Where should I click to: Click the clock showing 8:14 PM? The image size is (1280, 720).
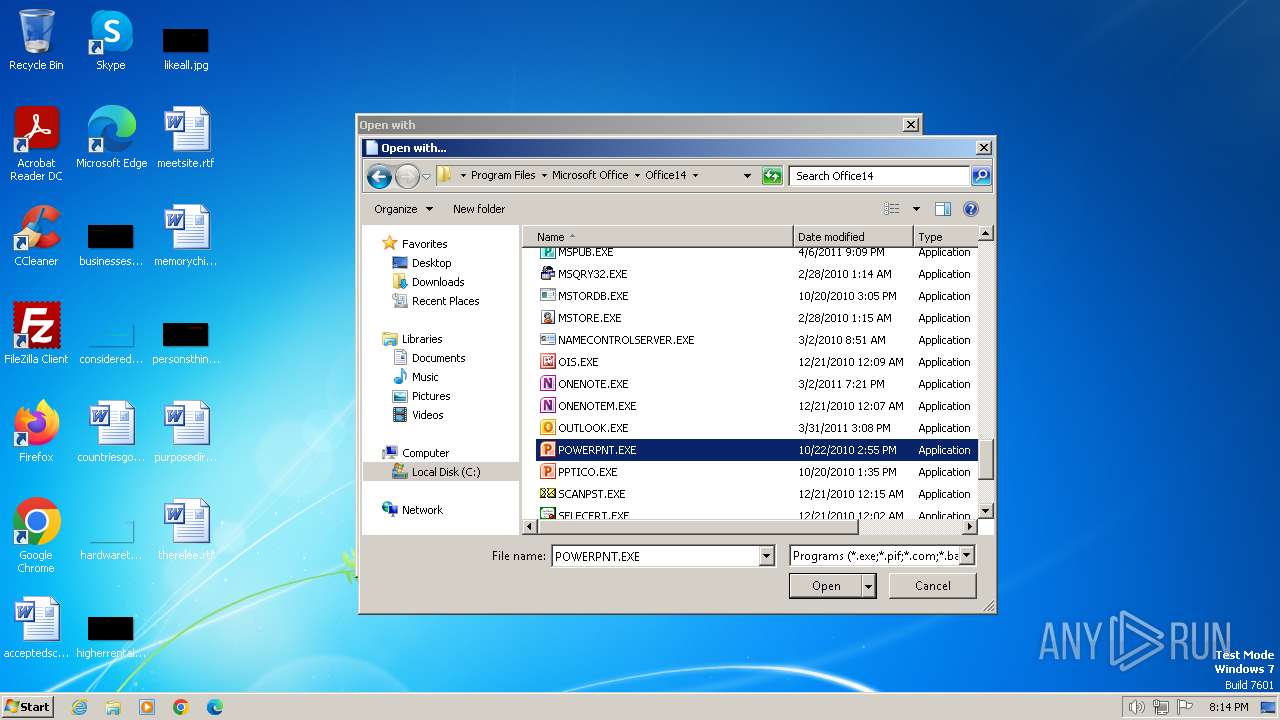pos(1228,707)
